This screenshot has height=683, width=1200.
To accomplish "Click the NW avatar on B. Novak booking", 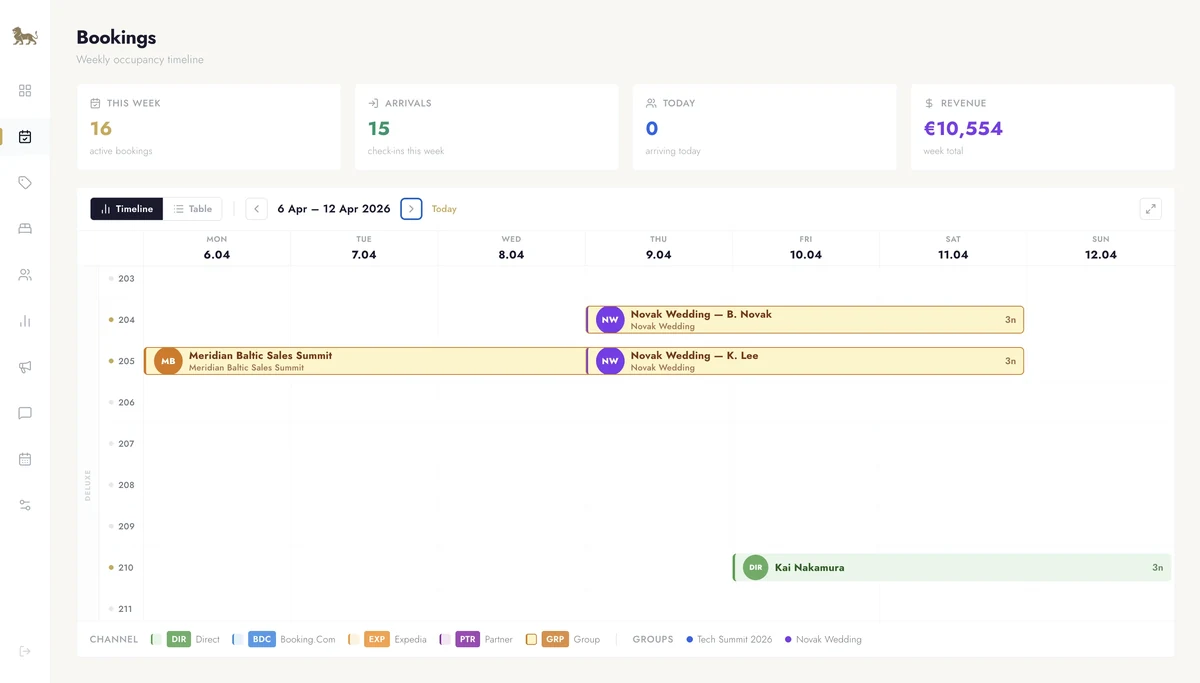I will (x=610, y=320).
